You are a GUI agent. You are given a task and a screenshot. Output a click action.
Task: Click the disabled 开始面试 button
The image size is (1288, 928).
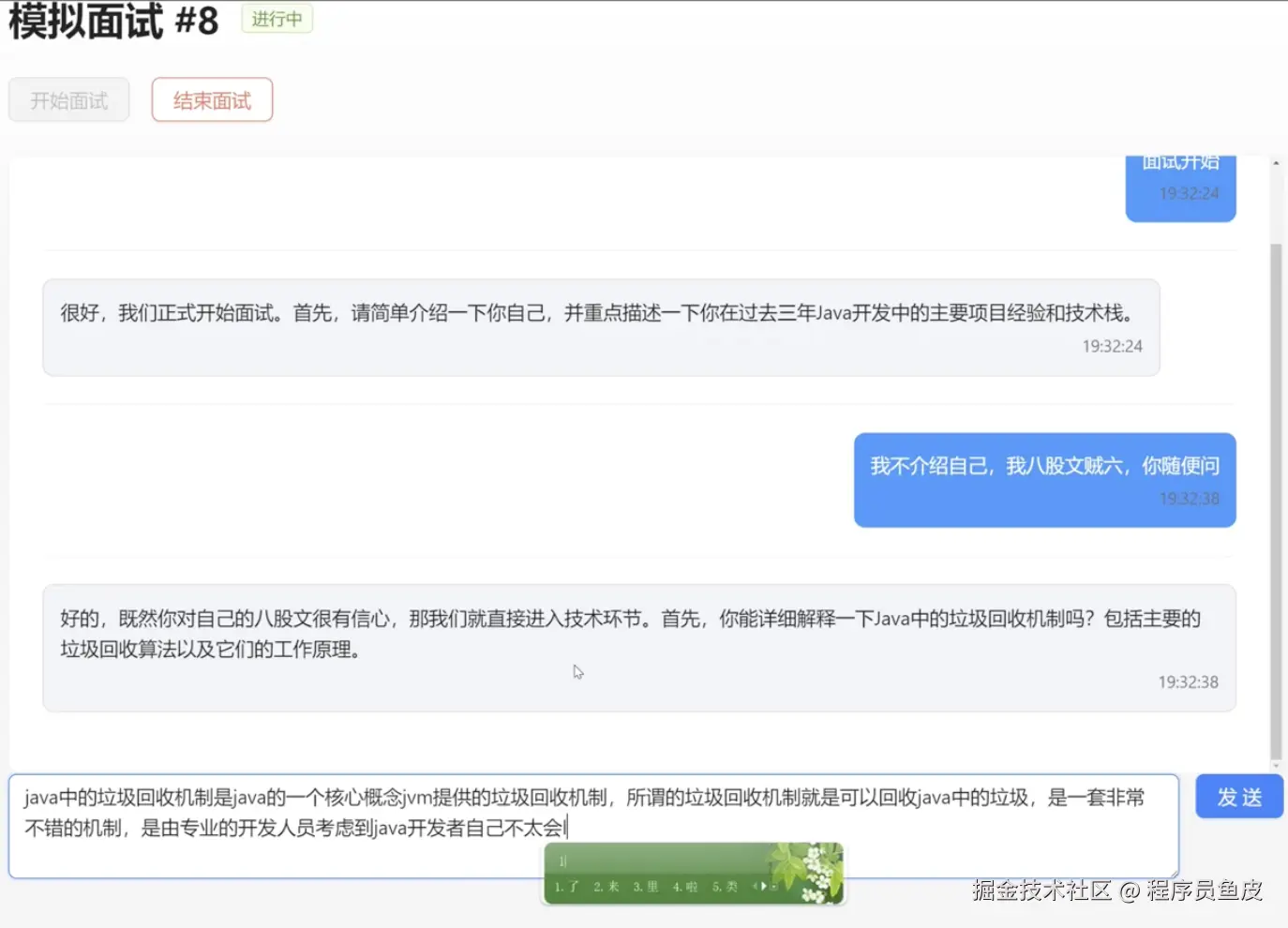[x=67, y=99]
